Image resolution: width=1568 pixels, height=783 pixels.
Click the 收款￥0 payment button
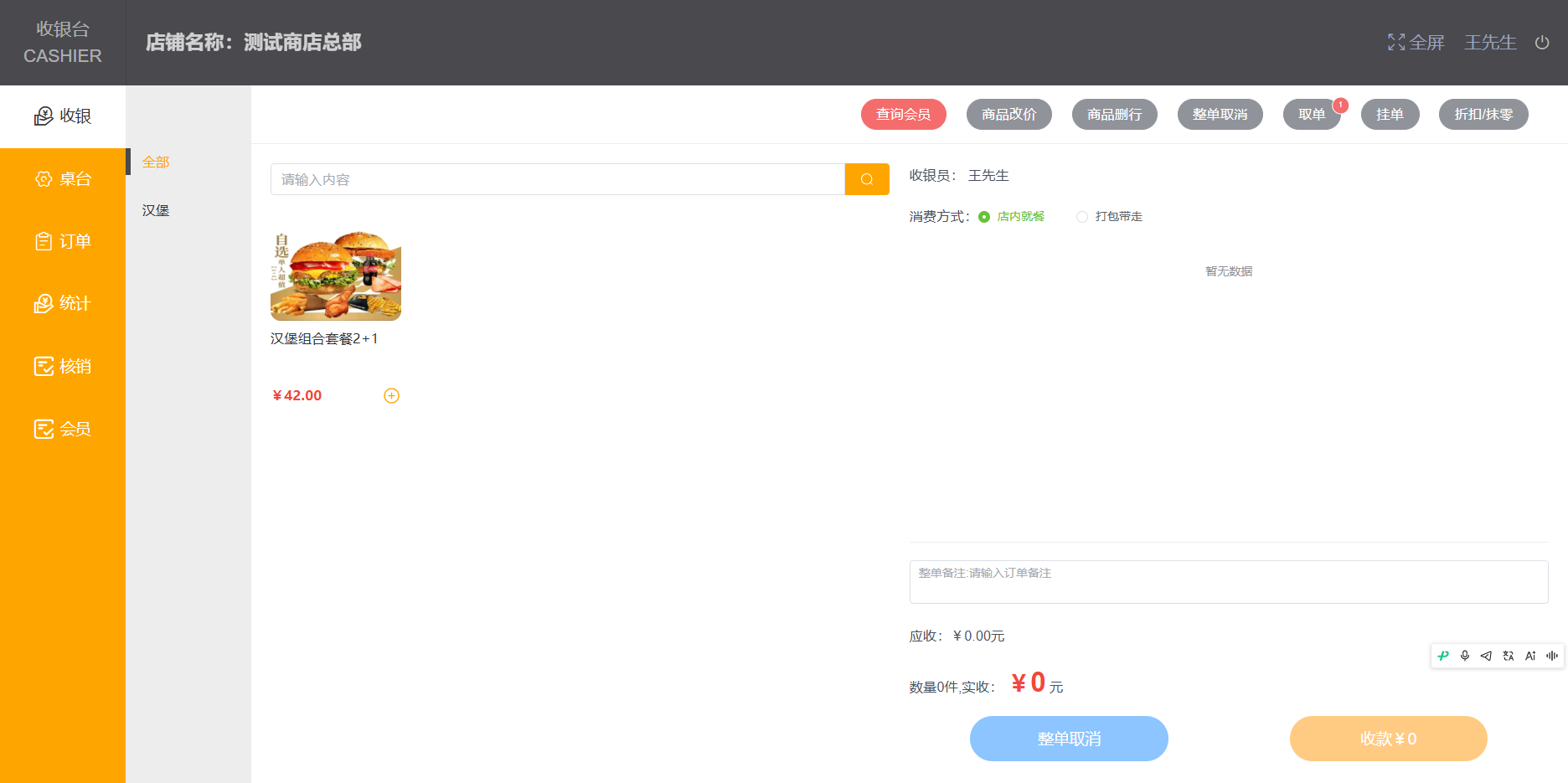pos(1389,739)
